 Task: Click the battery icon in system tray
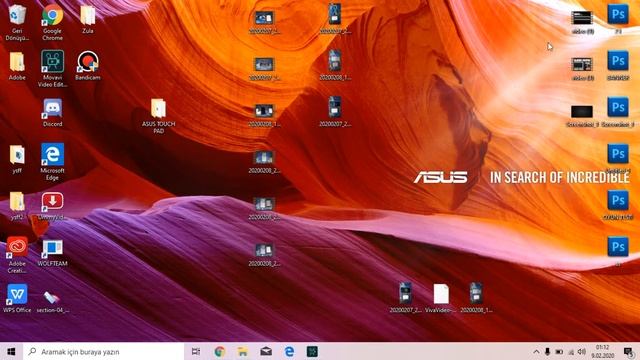click(559, 351)
